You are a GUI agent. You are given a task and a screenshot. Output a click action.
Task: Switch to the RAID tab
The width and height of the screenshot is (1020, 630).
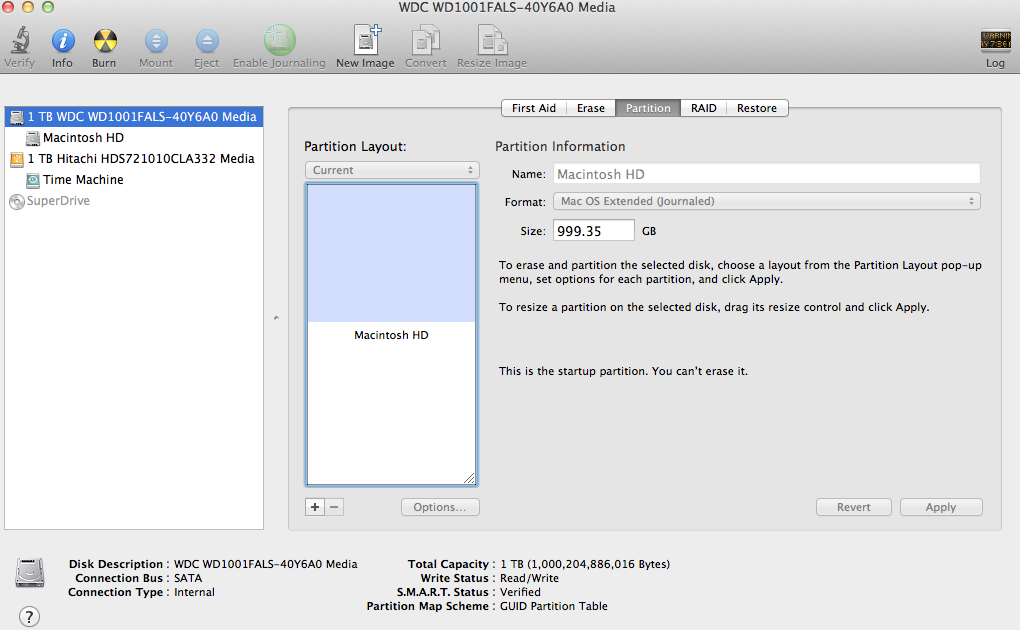[703, 108]
